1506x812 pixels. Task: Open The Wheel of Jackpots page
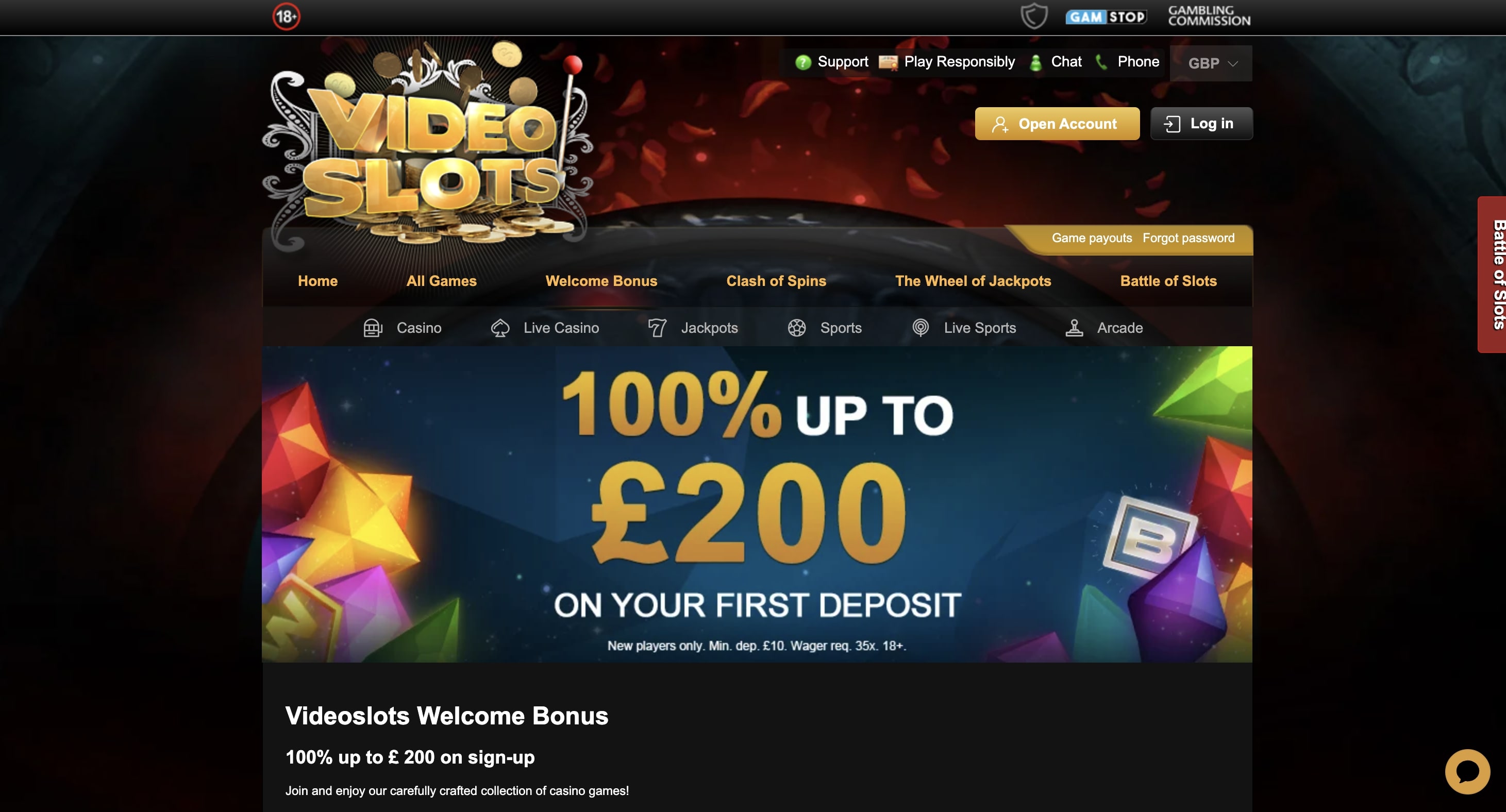[x=973, y=281]
